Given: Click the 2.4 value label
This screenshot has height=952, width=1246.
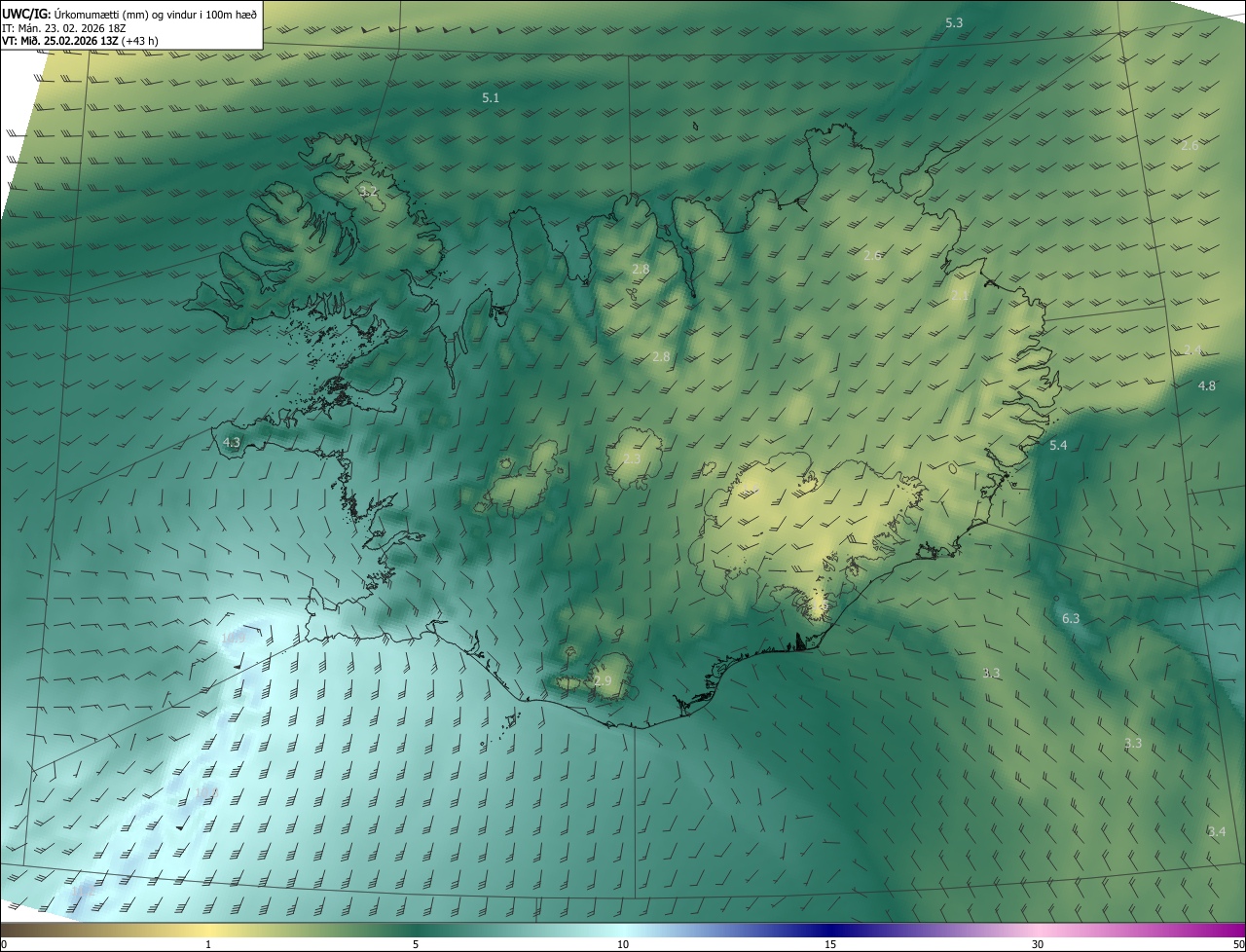Looking at the screenshot, I should (x=1193, y=350).
